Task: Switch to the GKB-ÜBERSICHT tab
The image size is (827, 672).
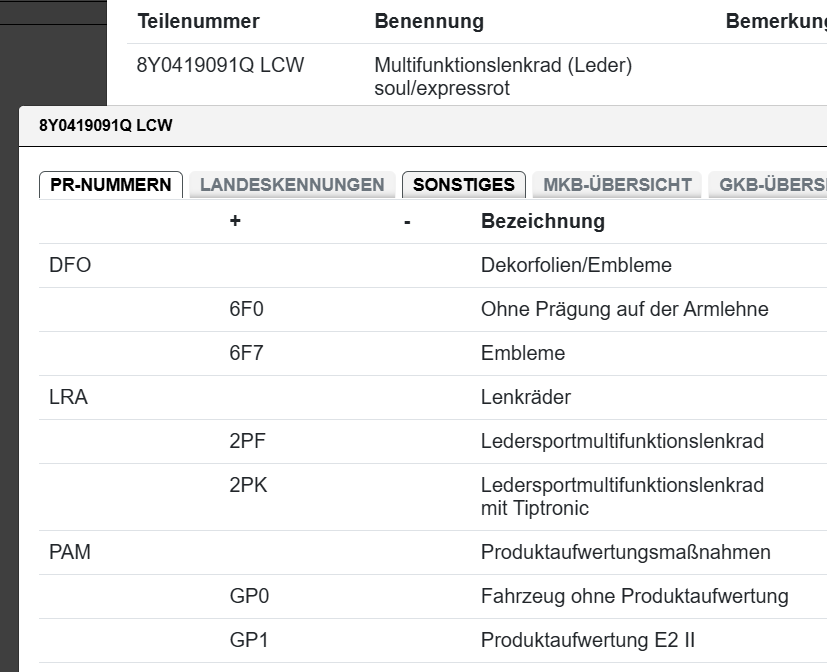Action: (x=770, y=185)
